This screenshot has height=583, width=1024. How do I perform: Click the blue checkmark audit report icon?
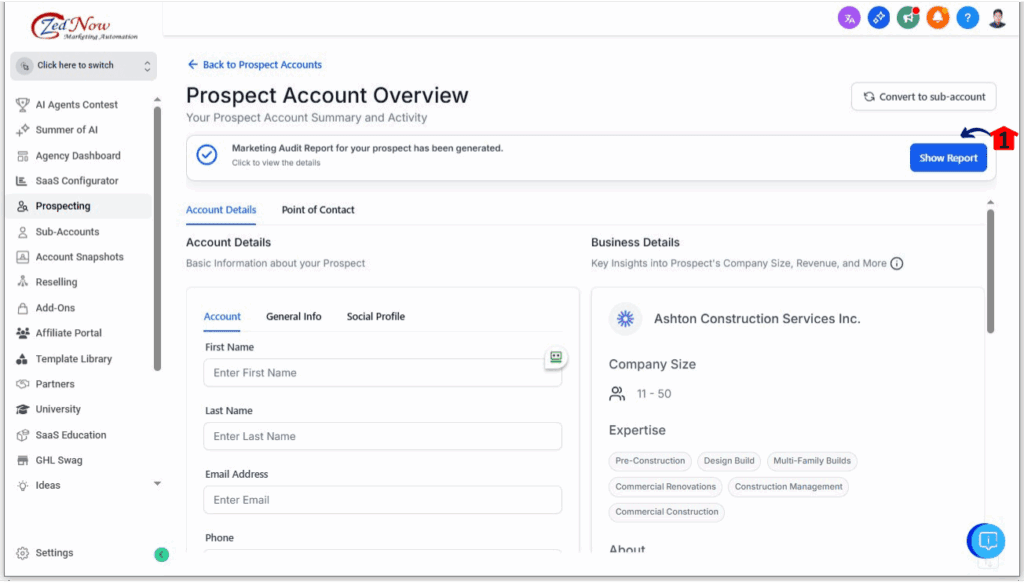(207, 155)
